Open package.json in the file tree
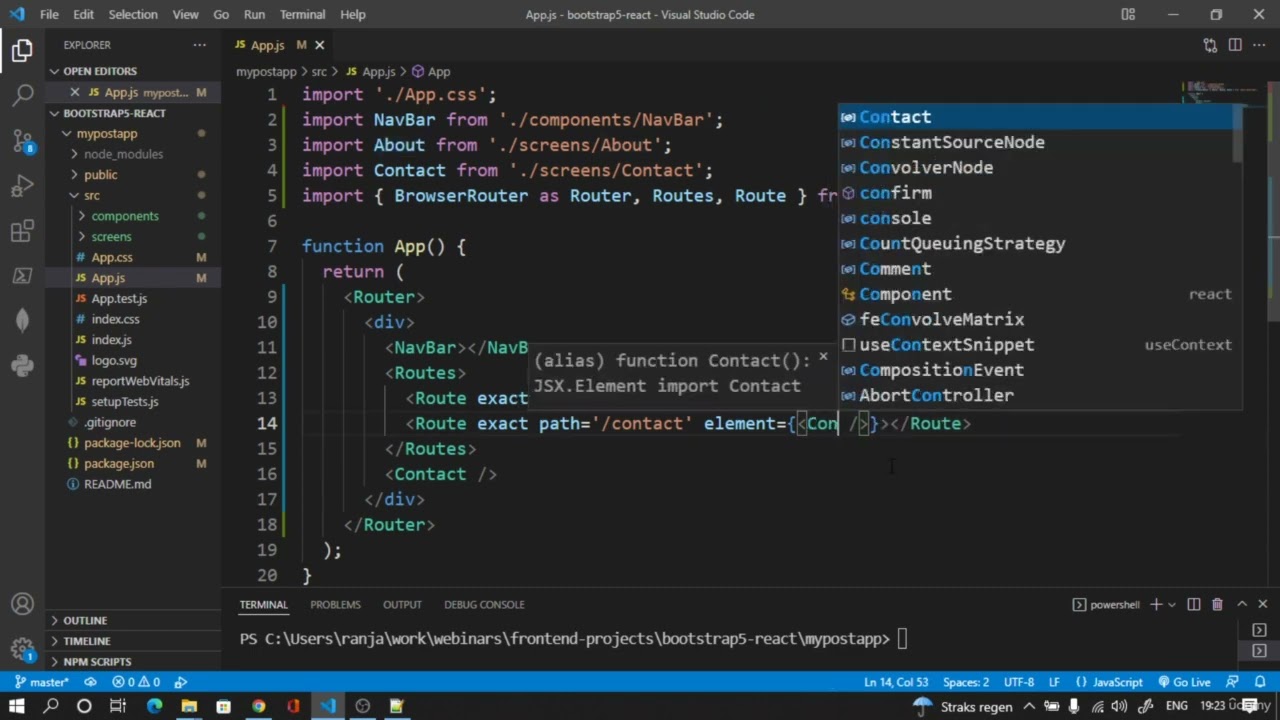Viewport: 1280px width, 720px height. tap(134, 463)
